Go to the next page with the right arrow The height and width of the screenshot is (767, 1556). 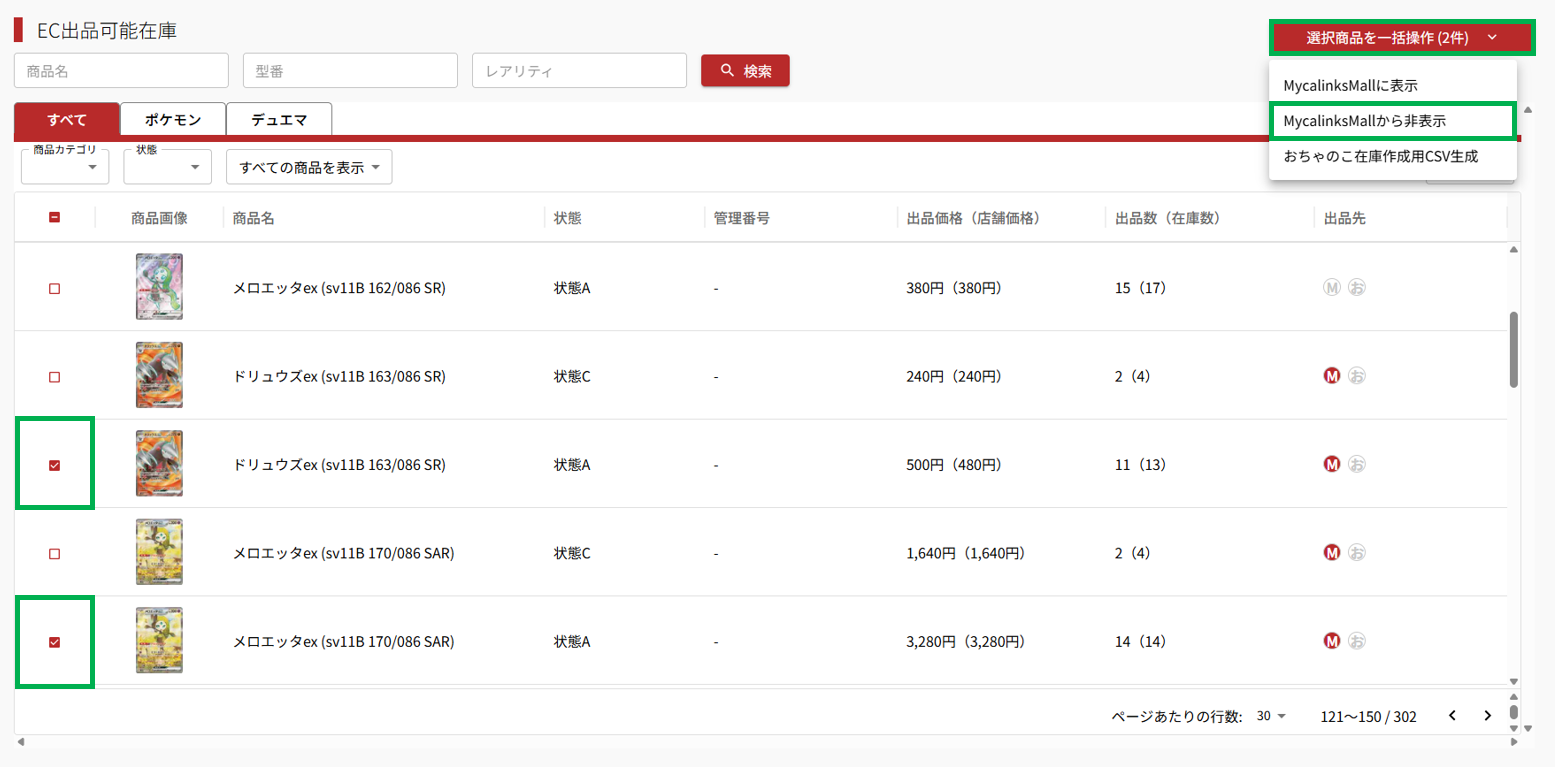coord(1487,716)
